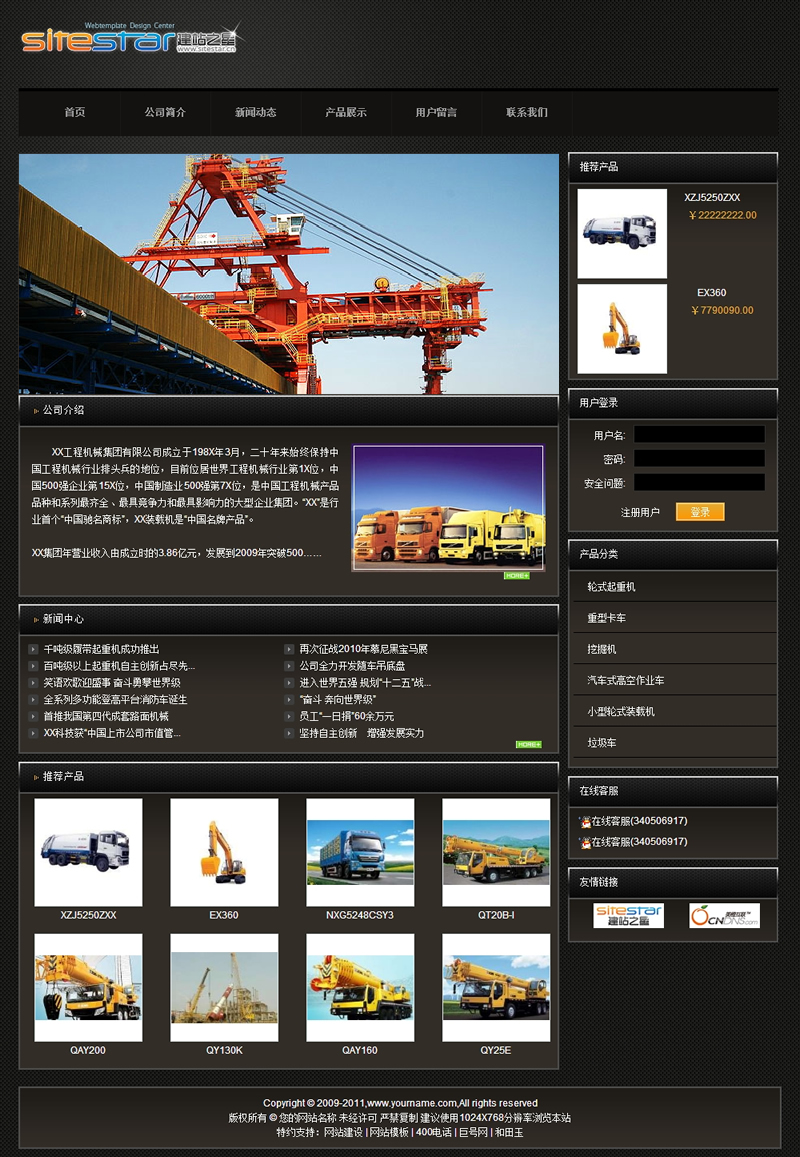Click the MORE icon in news section
The image size is (800, 1157).
tap(528, 744)
